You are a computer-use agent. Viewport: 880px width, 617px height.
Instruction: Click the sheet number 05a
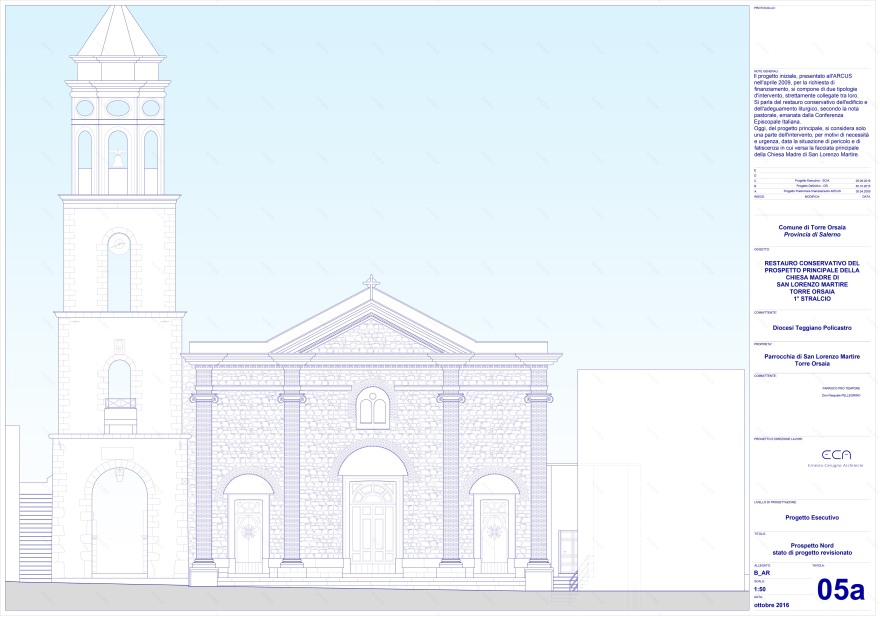click(x=839, y=590)
